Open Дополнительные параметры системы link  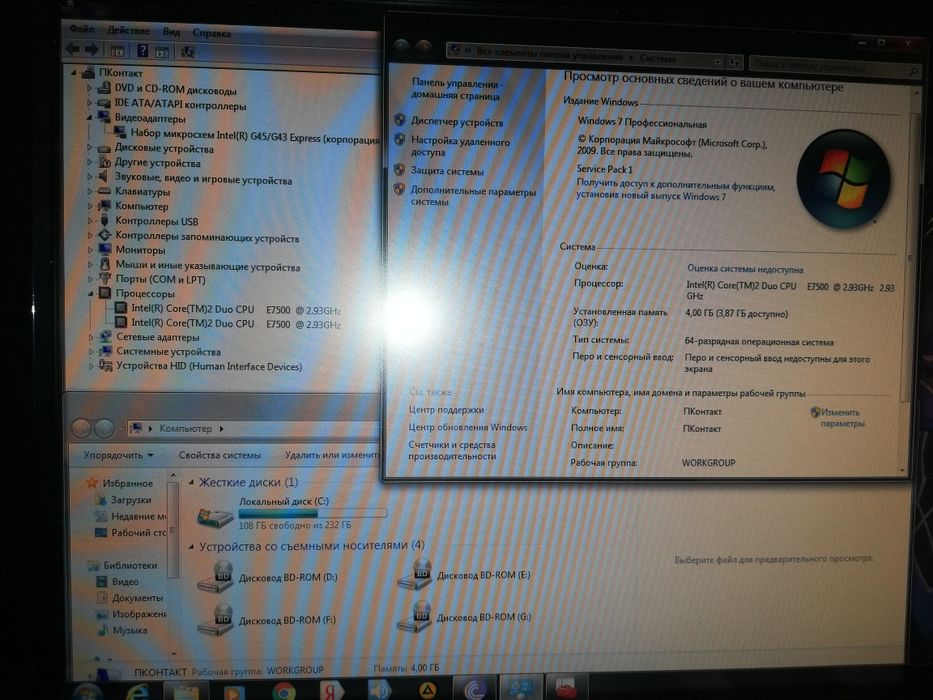click(472, 196)
